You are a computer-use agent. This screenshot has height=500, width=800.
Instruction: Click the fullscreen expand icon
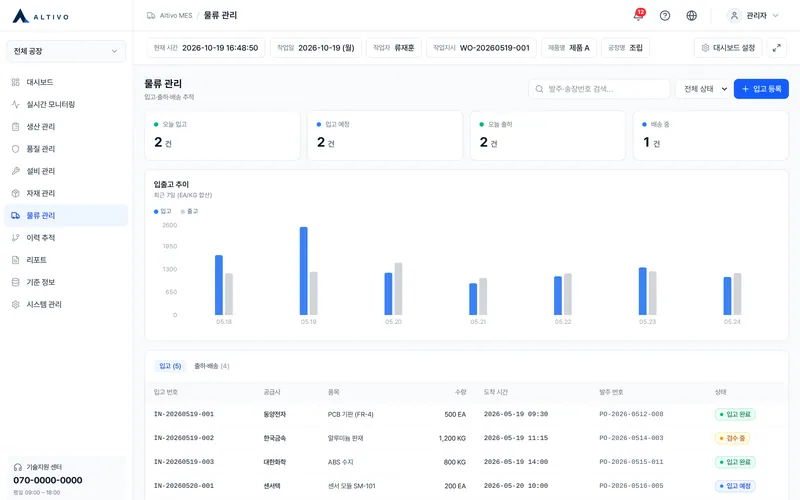coord(777,48)
